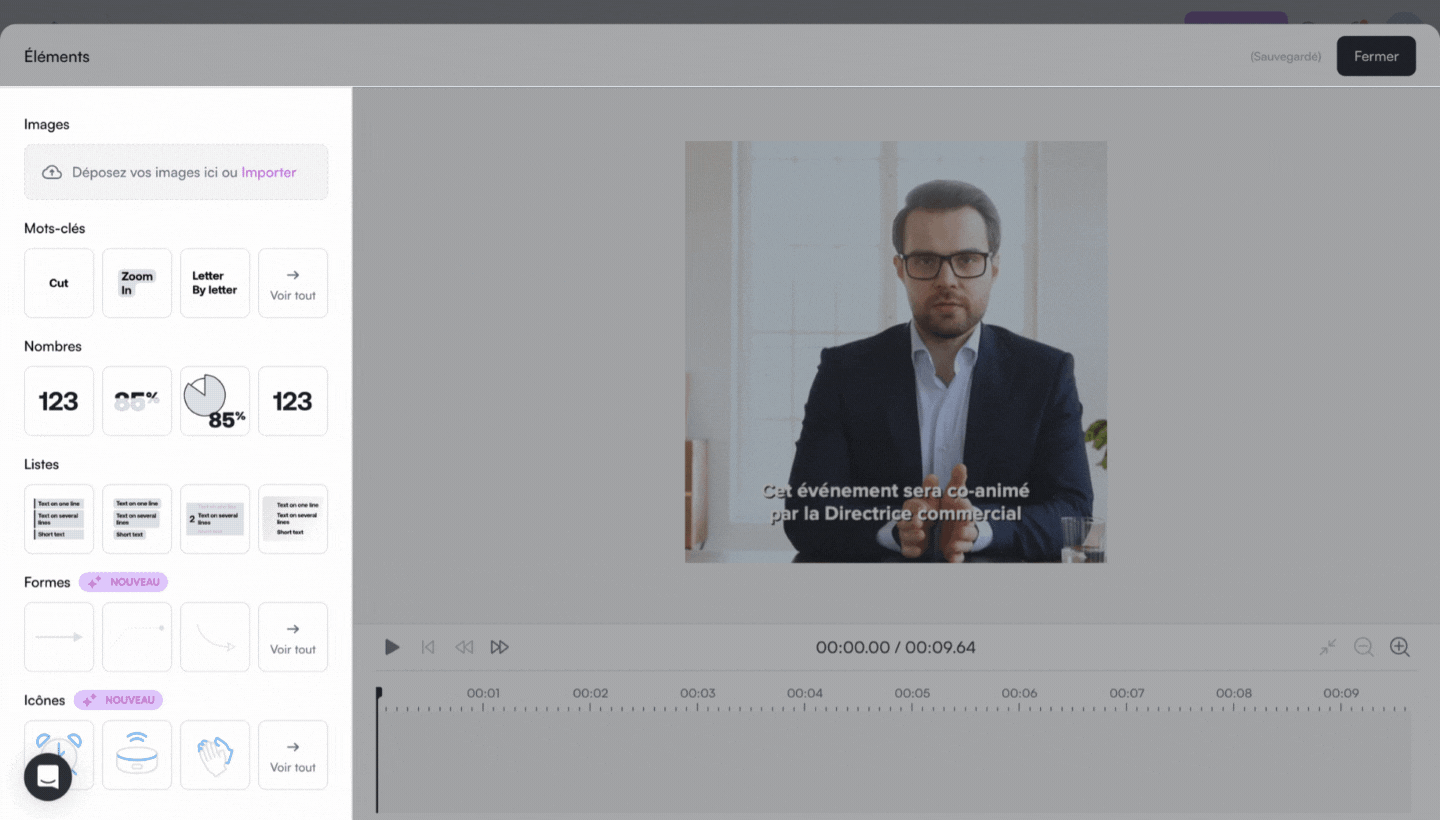The image size is (1440, 820).
Task: Open Voir tout in Mots-clés
Action: (293, 283)
